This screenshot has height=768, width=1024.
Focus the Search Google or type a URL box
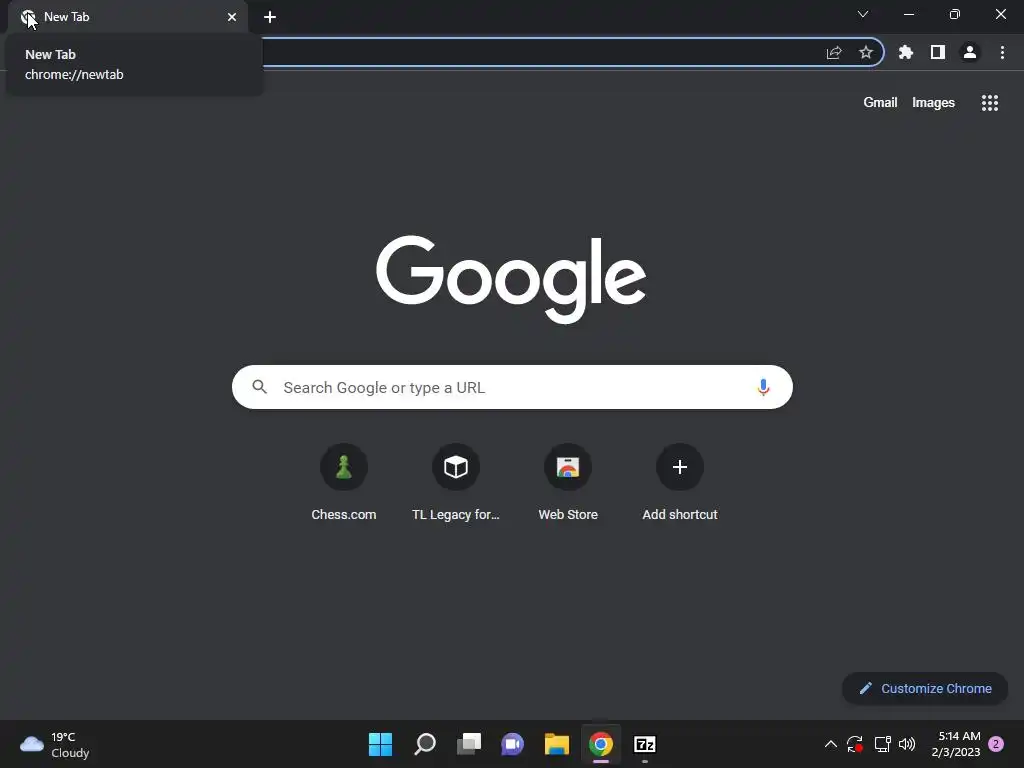click(x=512, y=387)
